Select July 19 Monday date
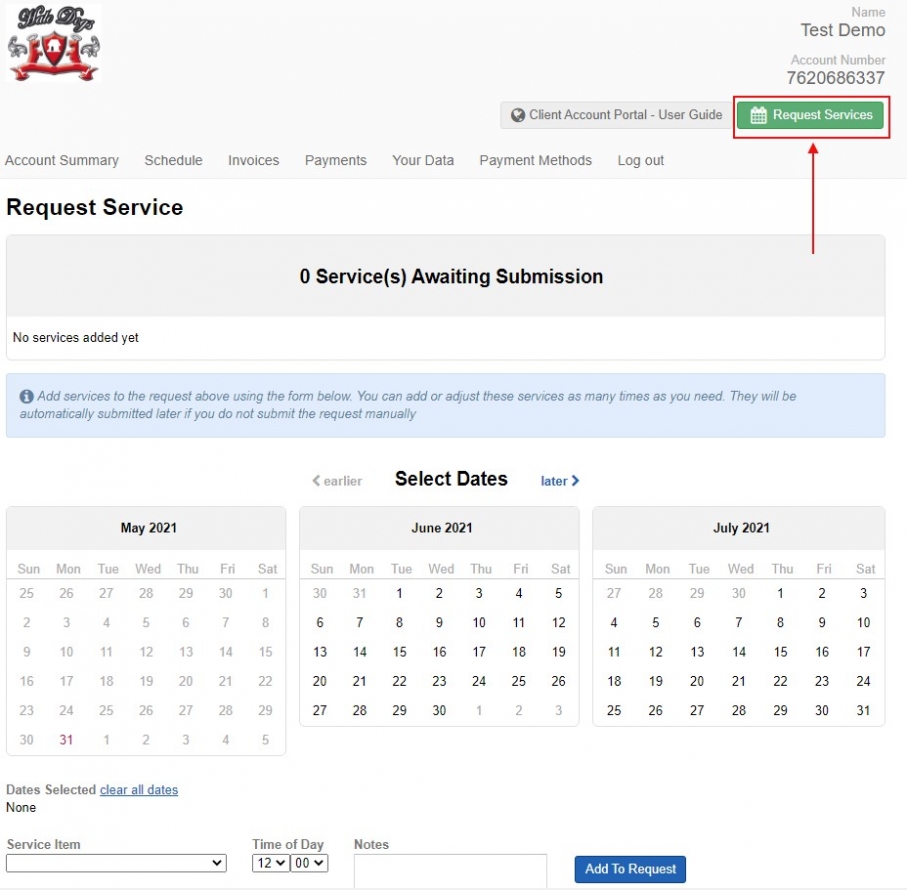907x890 pixels. click(x=655, y=681)
